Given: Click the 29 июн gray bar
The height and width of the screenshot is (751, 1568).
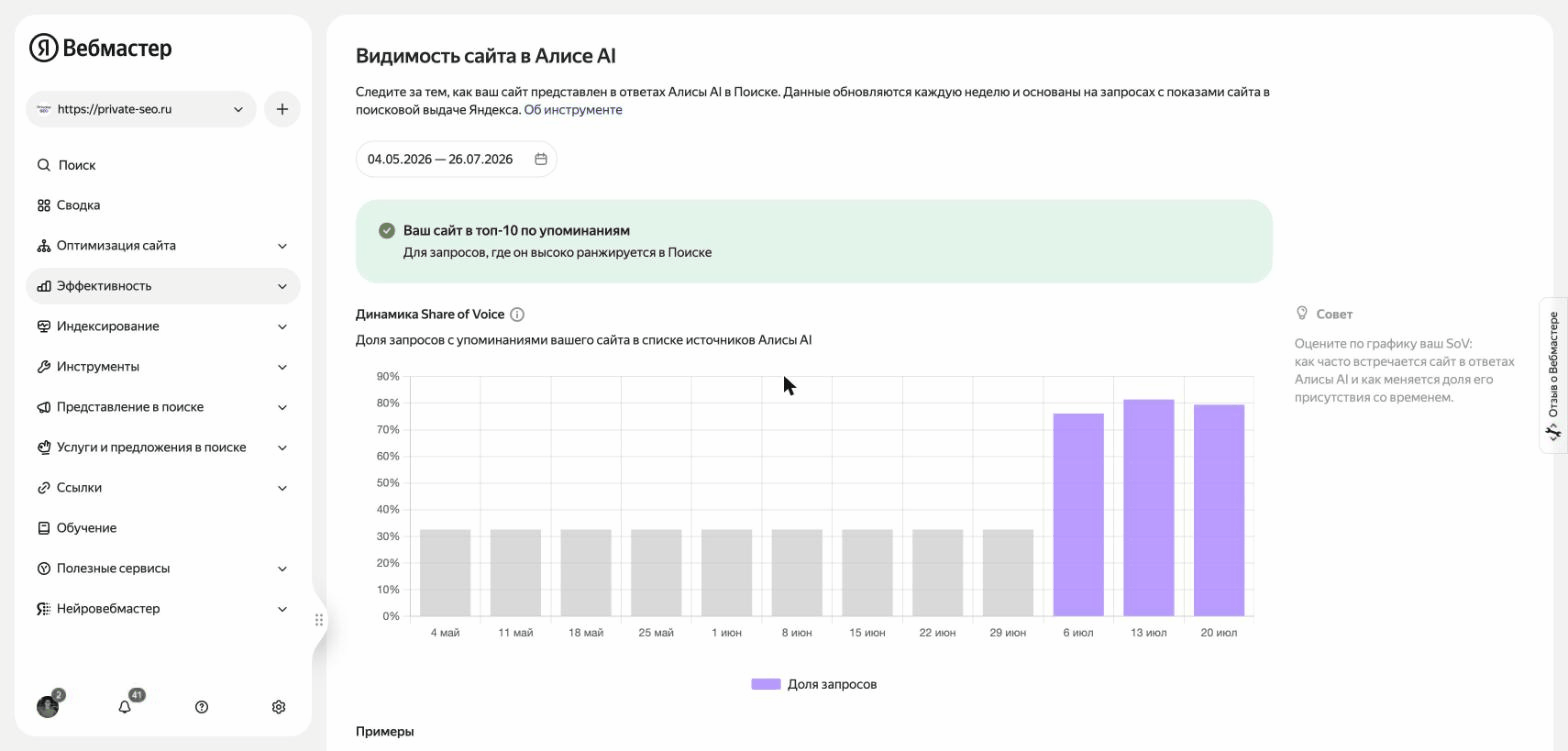Looking at the screenshot, I should click(x=1008, y=573).
